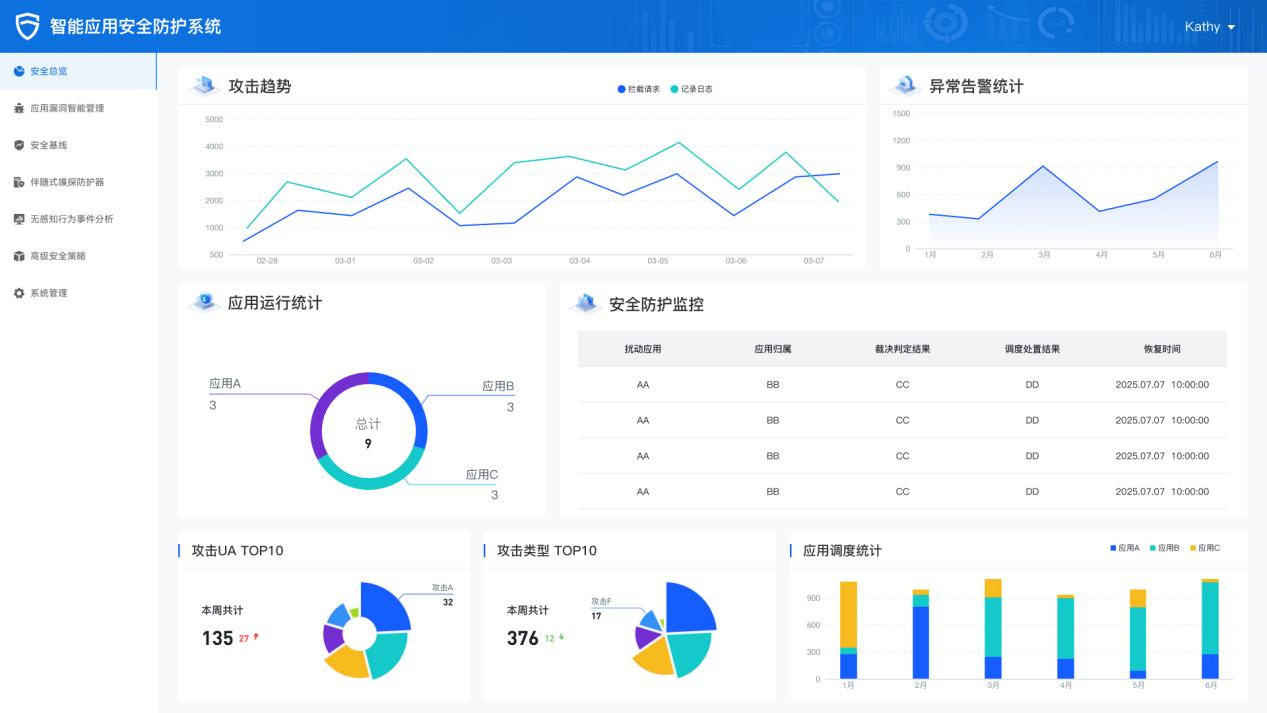Toggle 应用A legend in 应用调度统计
Image resolution: width=1267 pixels, height=713 pixels.
click(x=1125, y=548)
